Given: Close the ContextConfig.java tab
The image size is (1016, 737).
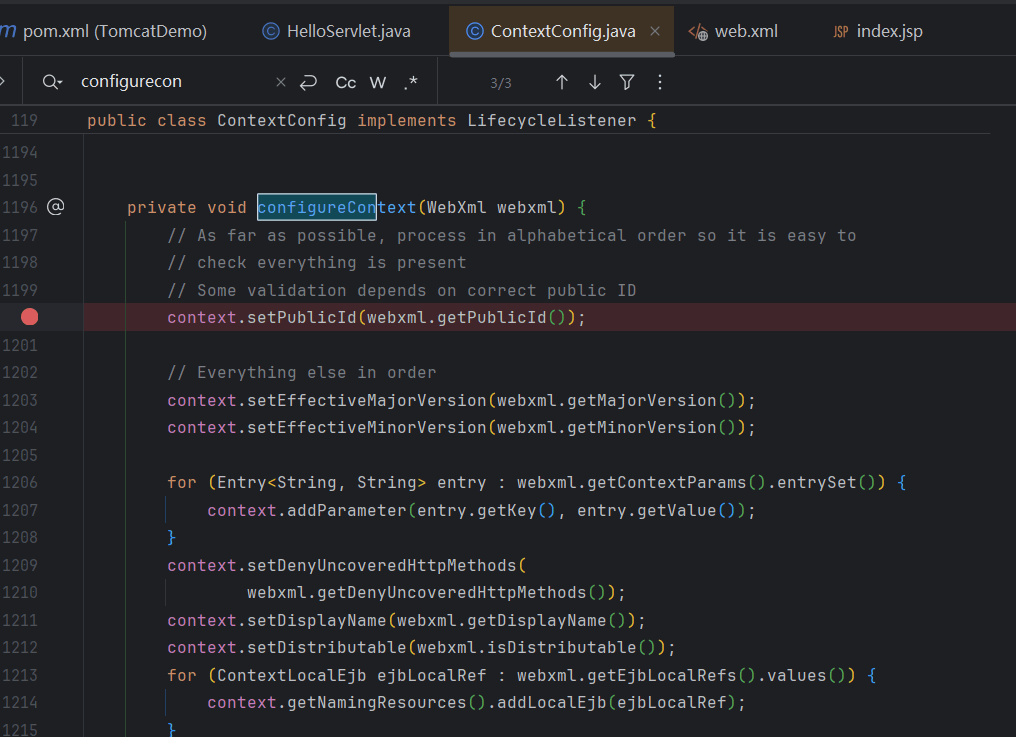Looking at the screenshot, I should click(x=655, y=31).
